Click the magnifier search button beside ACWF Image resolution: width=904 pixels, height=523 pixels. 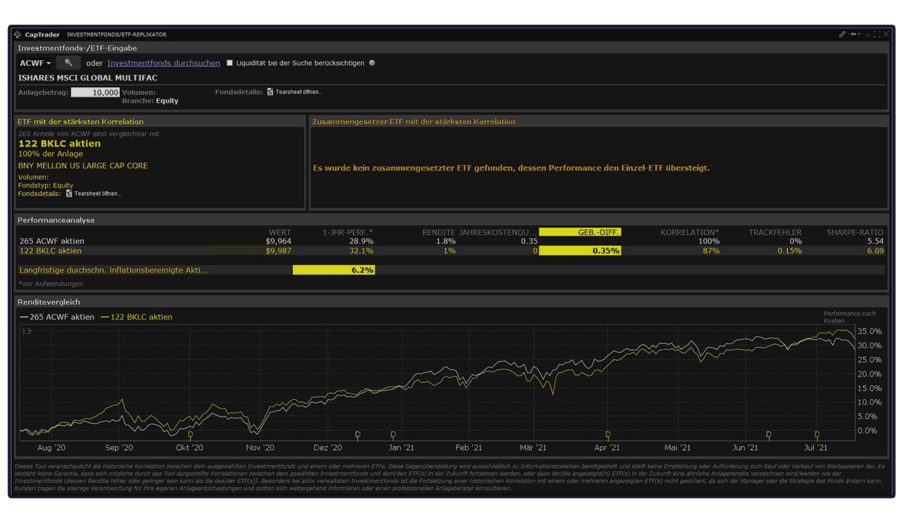click(x=68, y=63)
